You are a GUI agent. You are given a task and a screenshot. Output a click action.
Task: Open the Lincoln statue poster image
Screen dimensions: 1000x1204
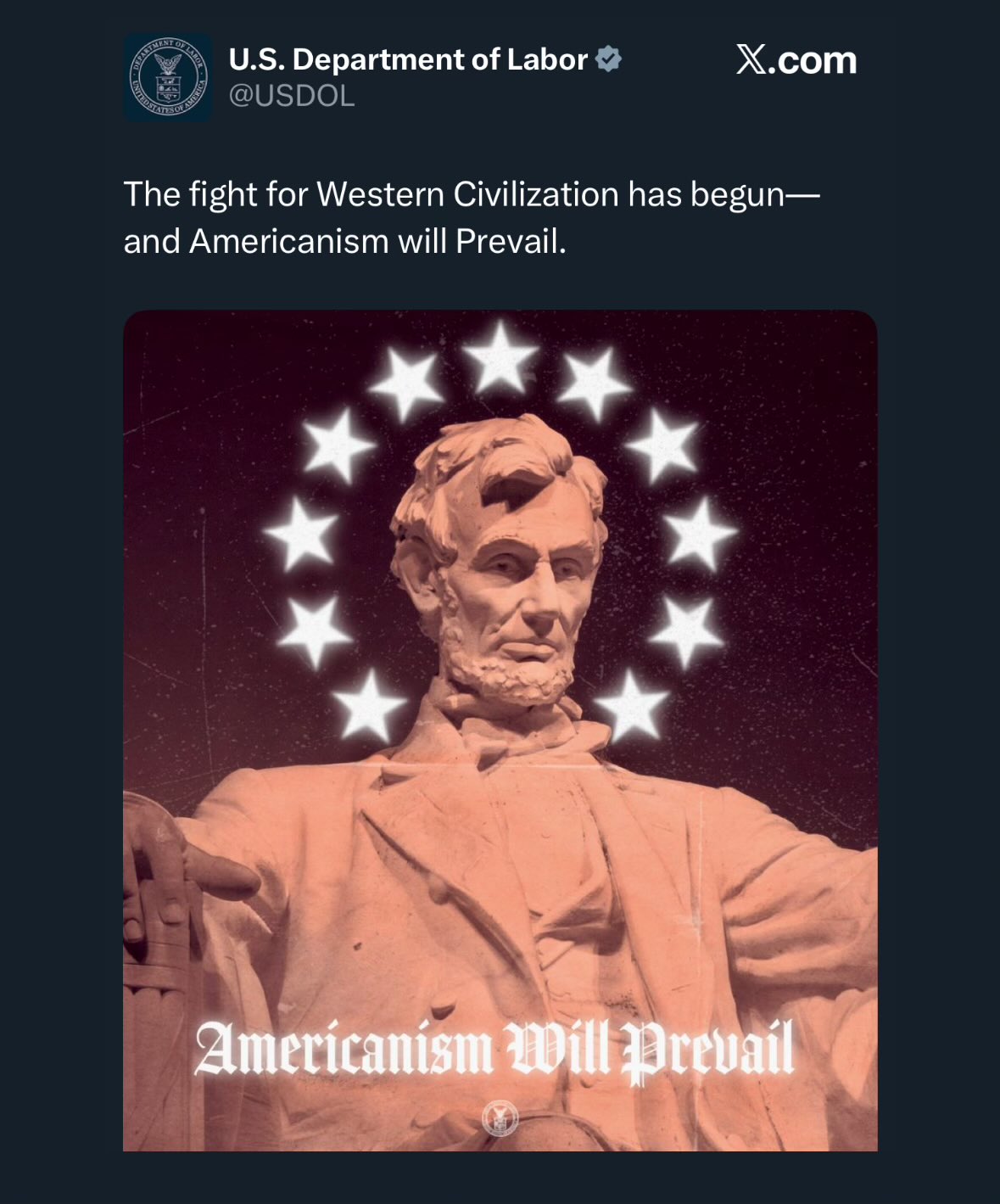point(500,731)
